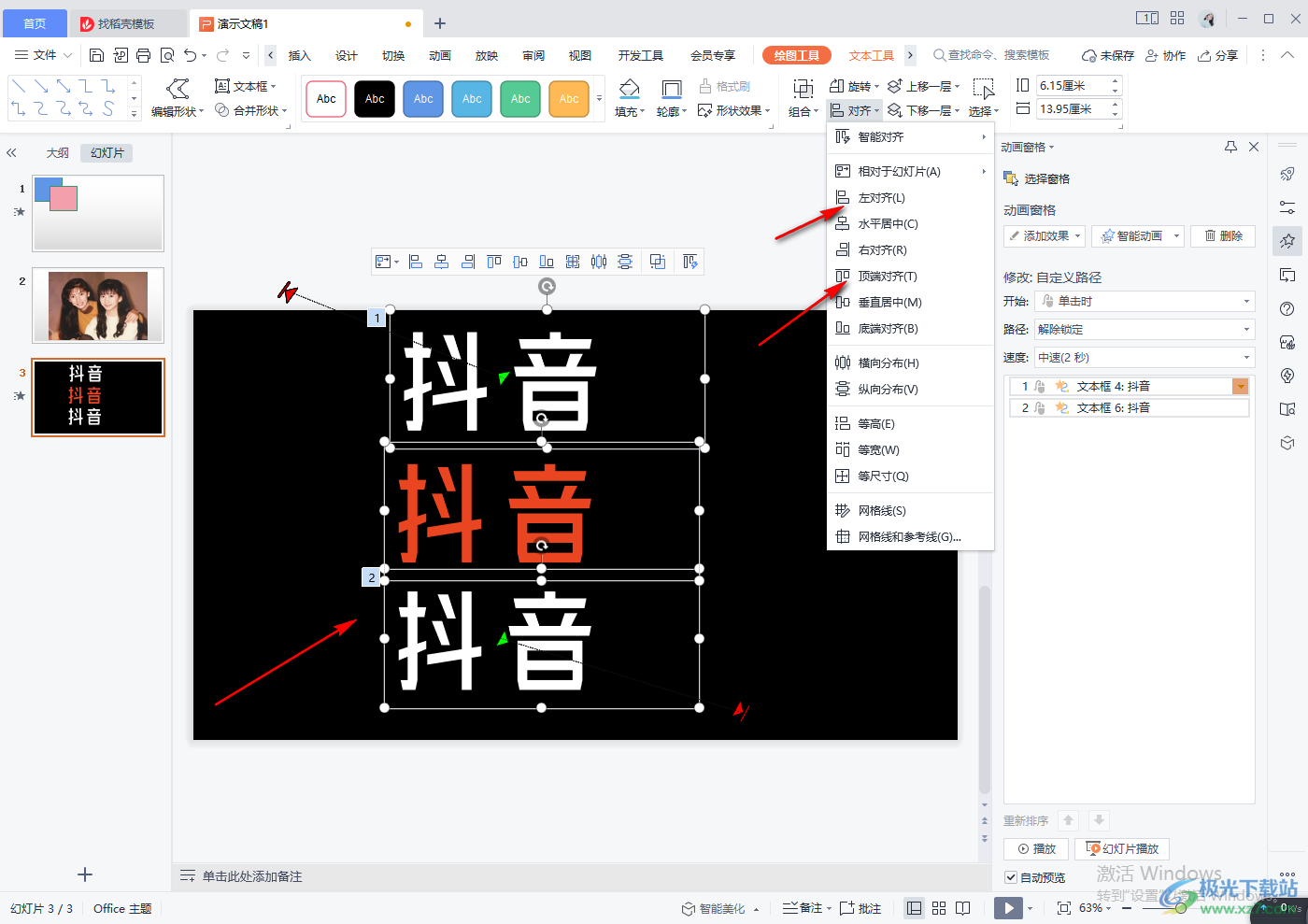Viewport: 1308px width, 924px height.
Task: Open the Start (开始) dropdown showing 单击时
Action: click(1144, 302)
